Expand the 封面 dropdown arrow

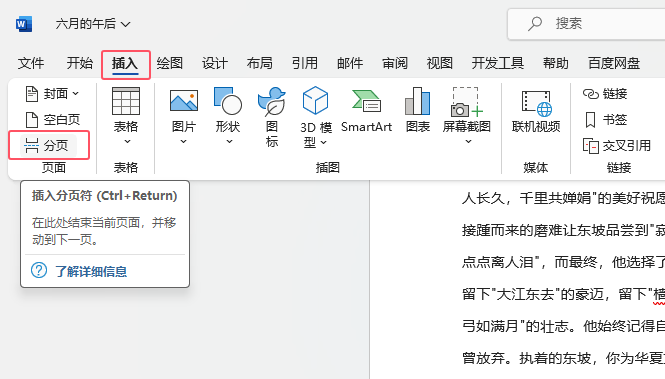pyautogui.click(x=75, y=94)
